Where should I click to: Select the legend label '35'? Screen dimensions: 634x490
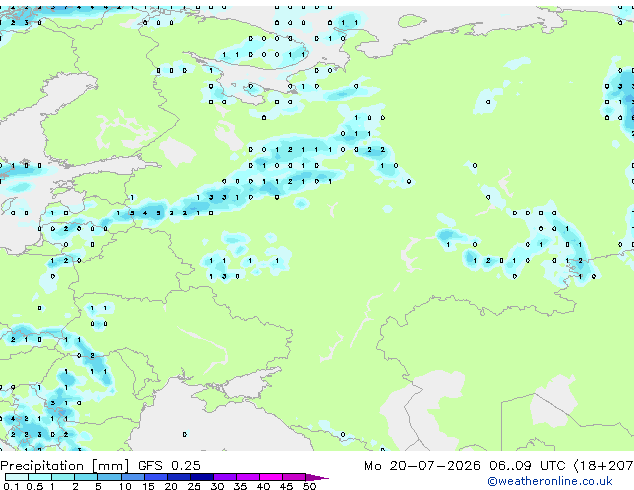[240, 486]
